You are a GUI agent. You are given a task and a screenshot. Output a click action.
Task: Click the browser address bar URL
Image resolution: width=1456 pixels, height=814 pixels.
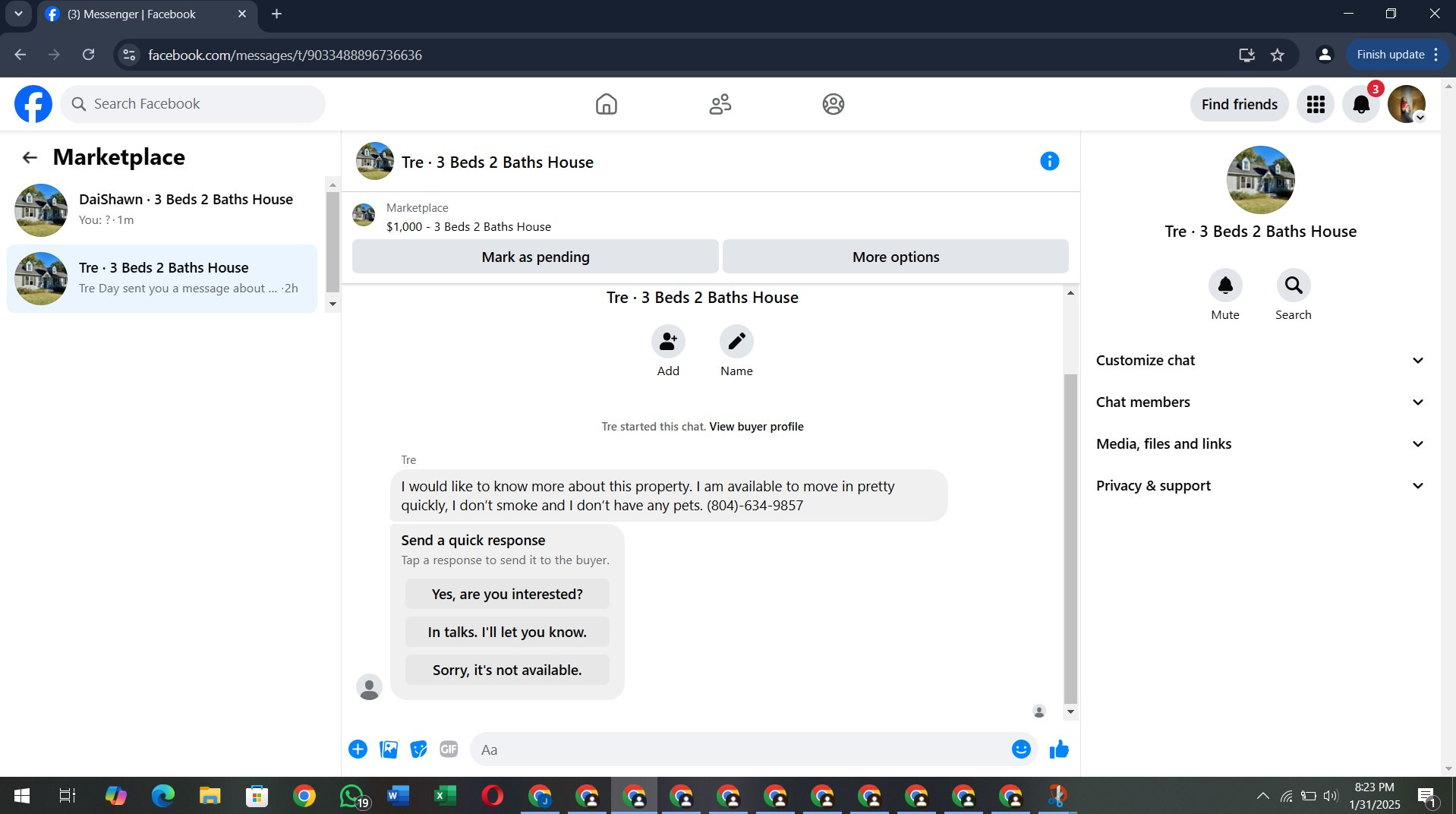[285, 55]
